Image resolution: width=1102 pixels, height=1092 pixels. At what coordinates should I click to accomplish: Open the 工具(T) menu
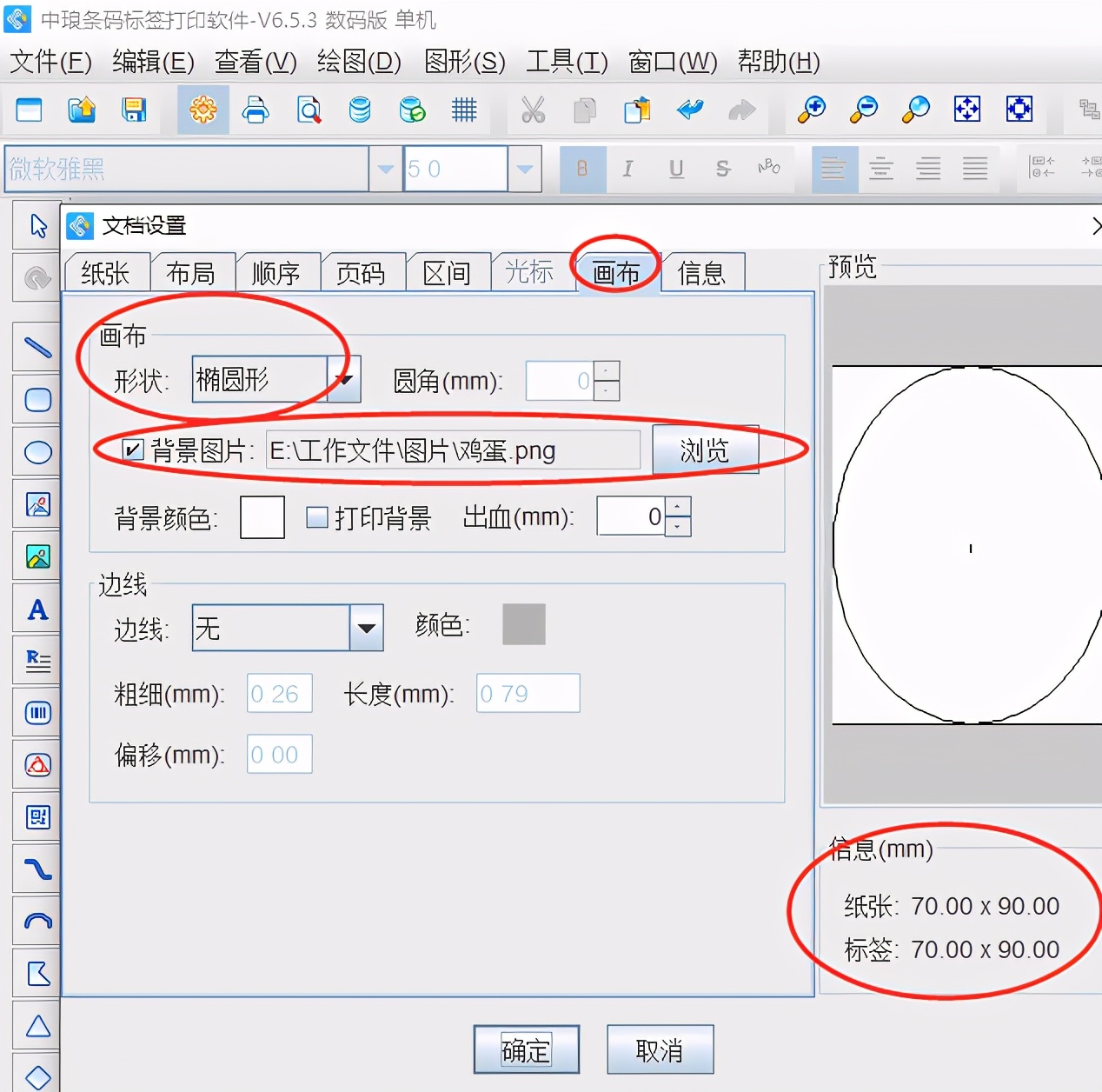pyautogui.click(x=566, y=63)
